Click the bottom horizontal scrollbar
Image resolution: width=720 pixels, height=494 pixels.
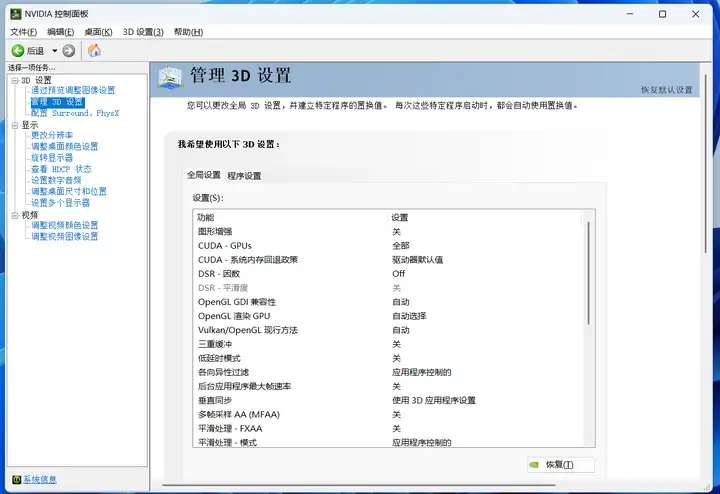(x=358, y=485)
